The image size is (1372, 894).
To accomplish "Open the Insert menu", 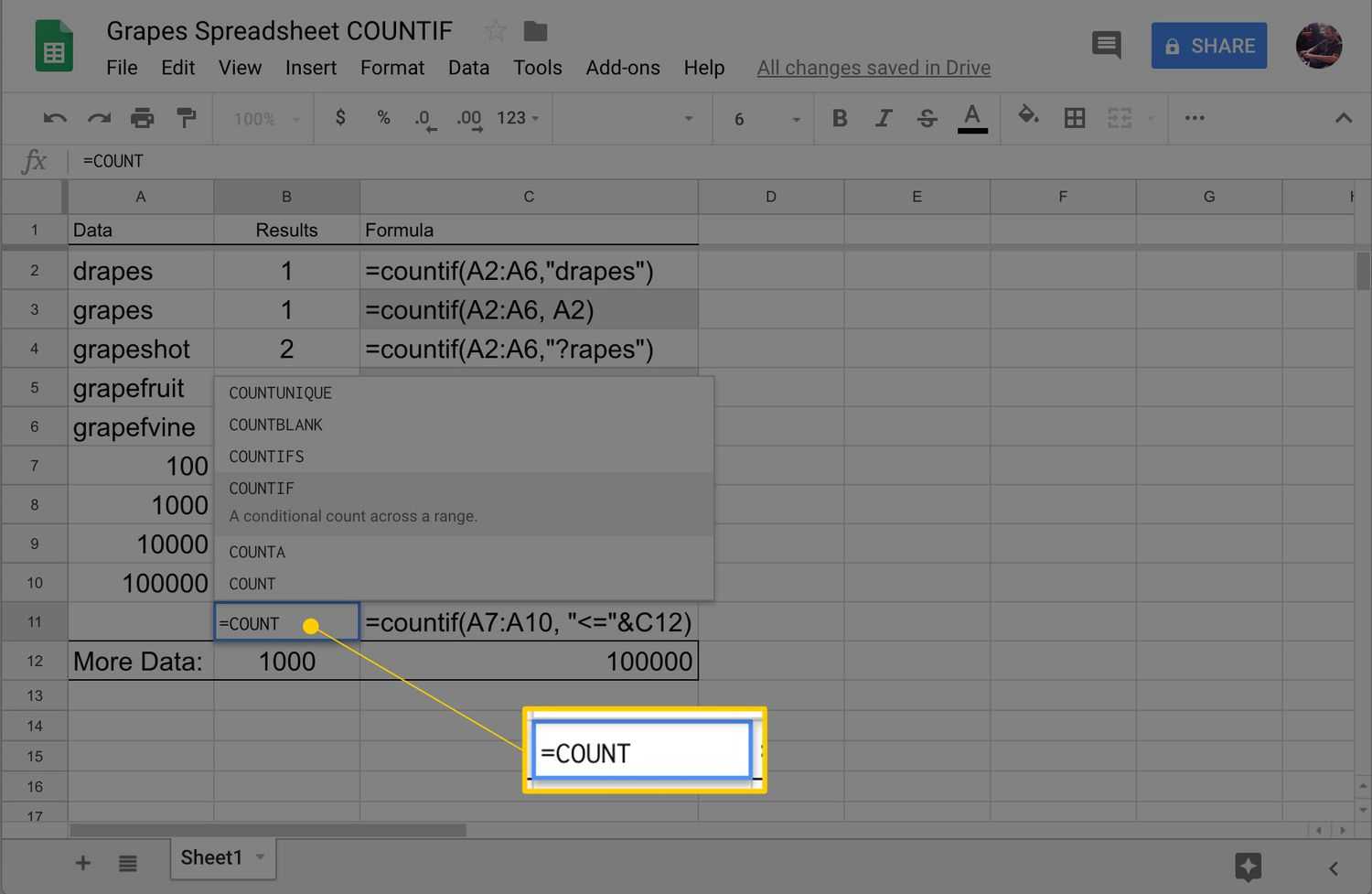I will click(311, 68).
